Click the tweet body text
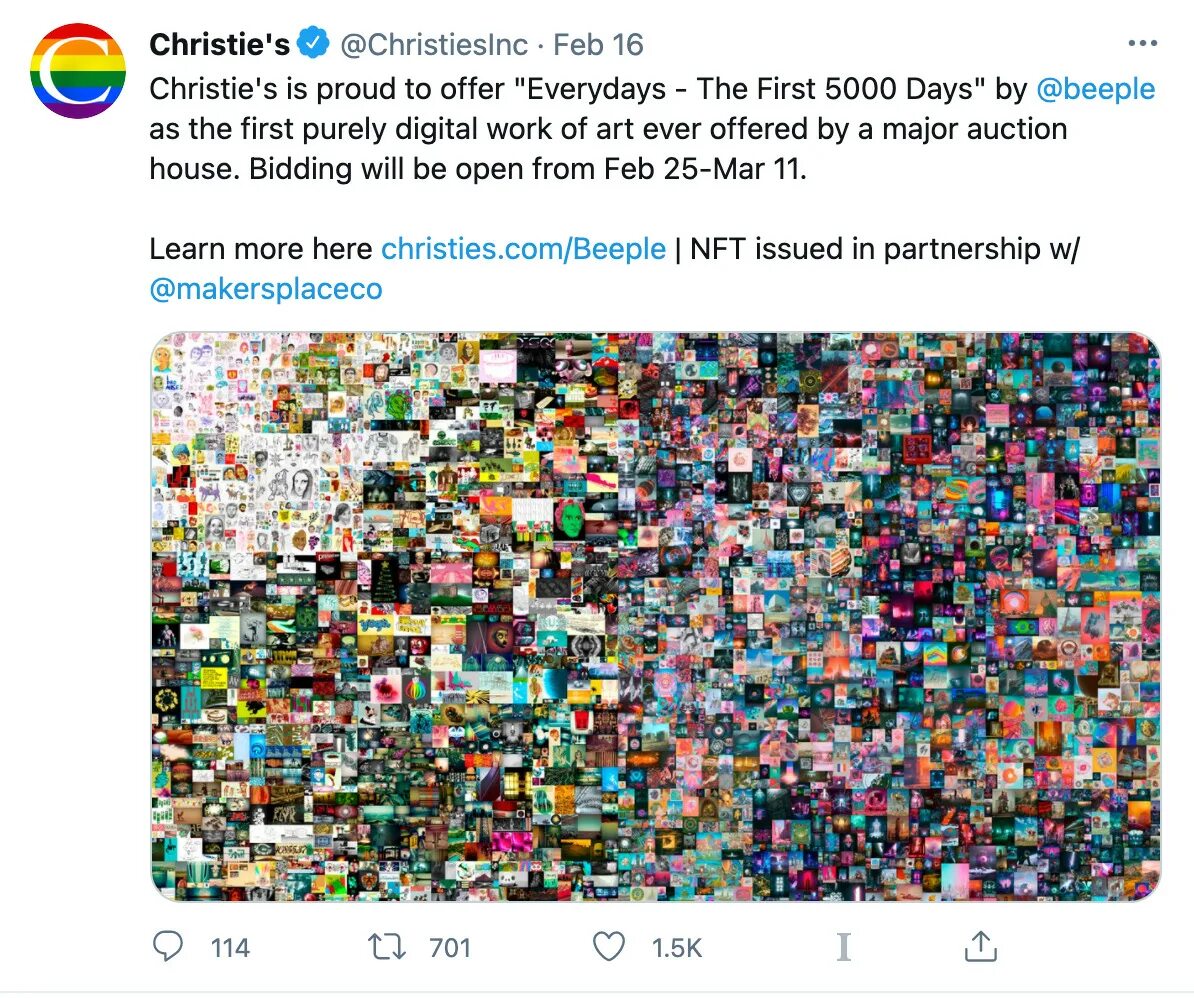Image resolution: width=1194 pixels, height=998 pixels. pos(653,129)
